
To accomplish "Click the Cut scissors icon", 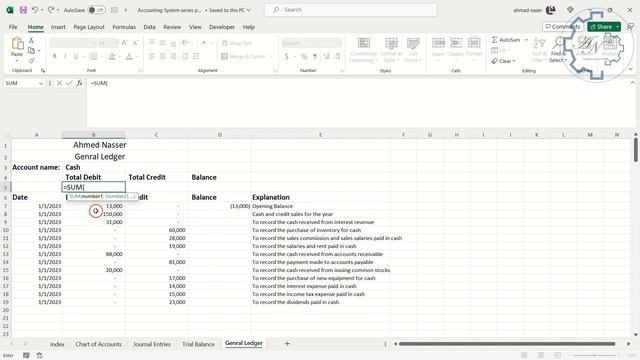I will click(31, 40).
